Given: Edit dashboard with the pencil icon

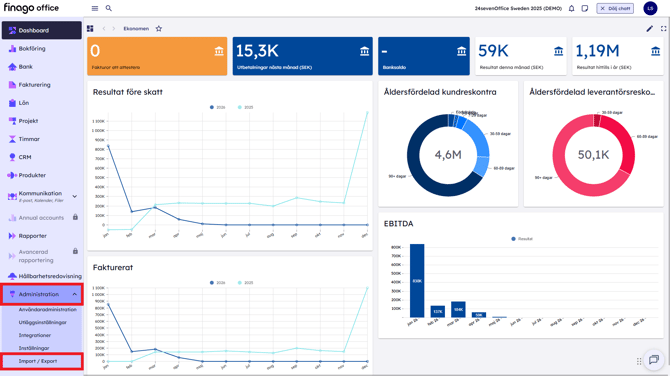Looking at the screenshot, I should tap(649, 29).
